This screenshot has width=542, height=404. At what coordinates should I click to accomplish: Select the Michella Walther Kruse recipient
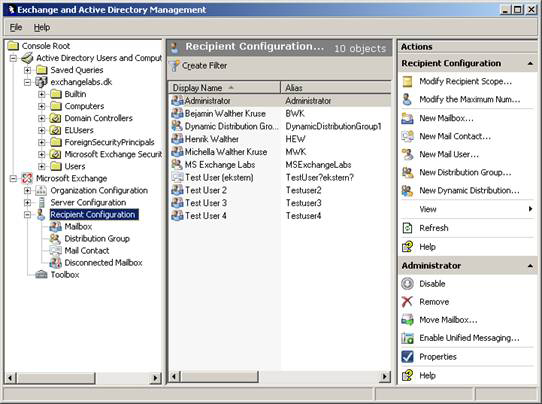[x=280, y=152]
